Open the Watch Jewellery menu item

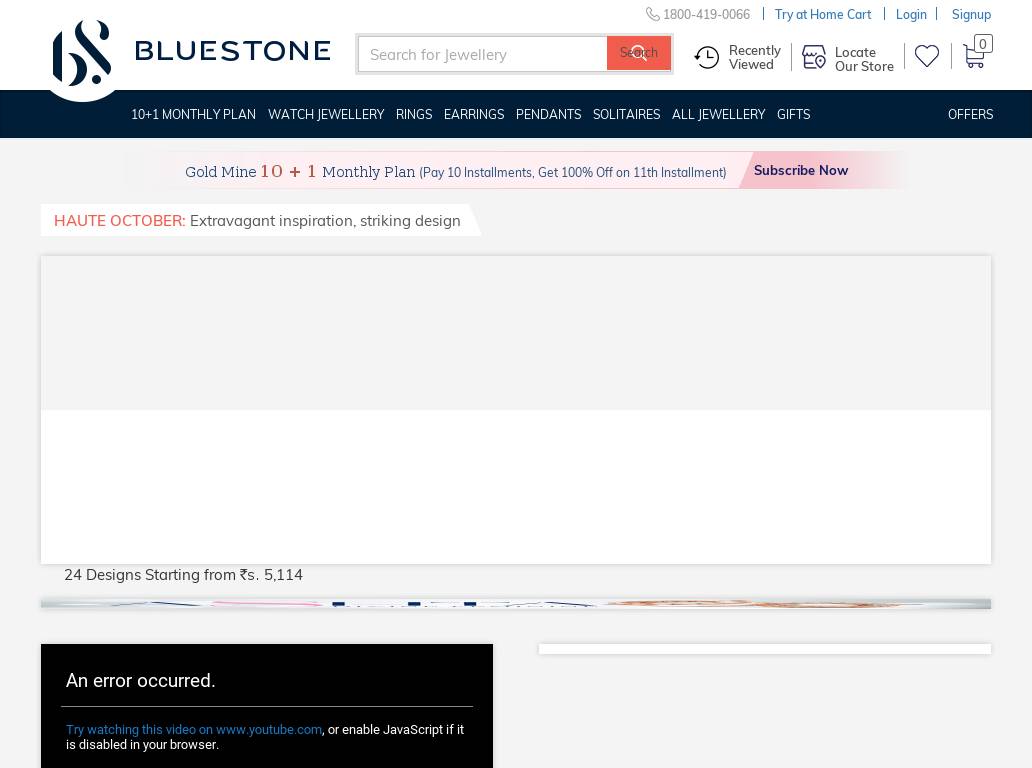point(326,115)
